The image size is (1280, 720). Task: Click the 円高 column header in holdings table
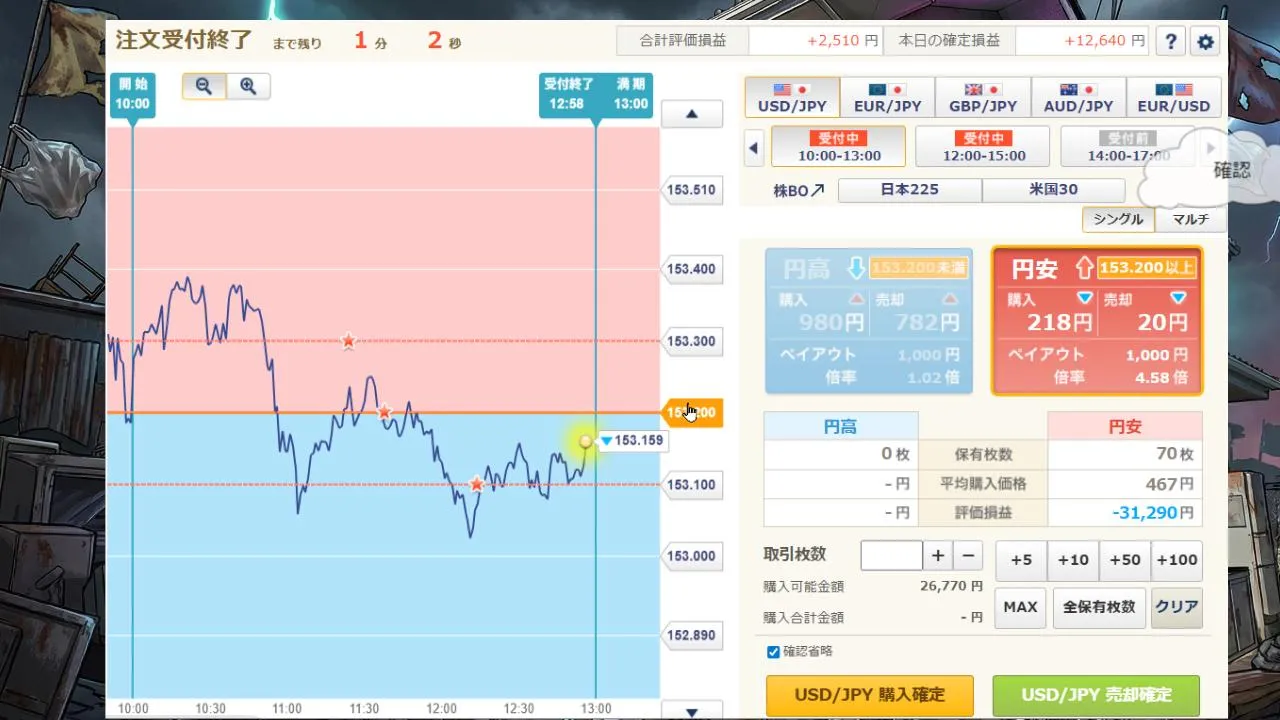click(x=840, y=426)
